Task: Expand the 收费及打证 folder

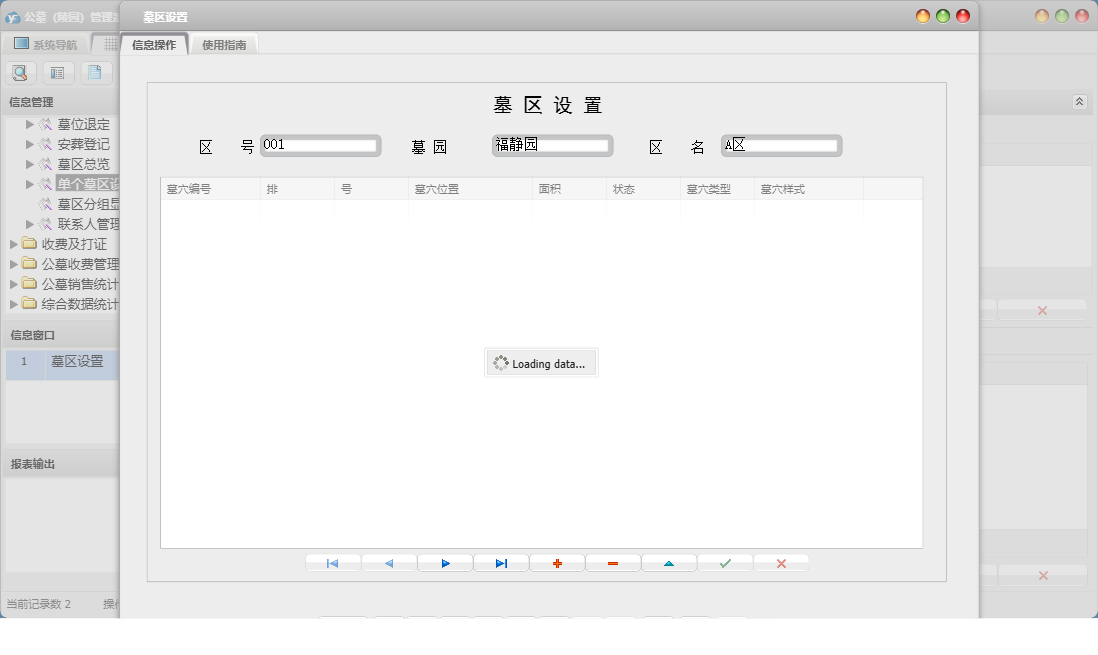Action: (14, 244)
